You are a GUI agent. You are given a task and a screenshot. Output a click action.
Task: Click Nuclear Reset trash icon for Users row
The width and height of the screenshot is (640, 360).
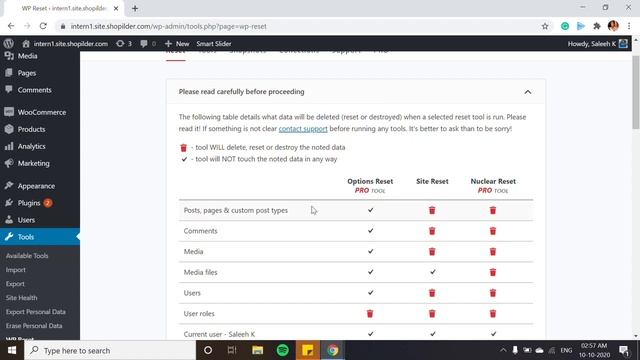pos(493,293)
